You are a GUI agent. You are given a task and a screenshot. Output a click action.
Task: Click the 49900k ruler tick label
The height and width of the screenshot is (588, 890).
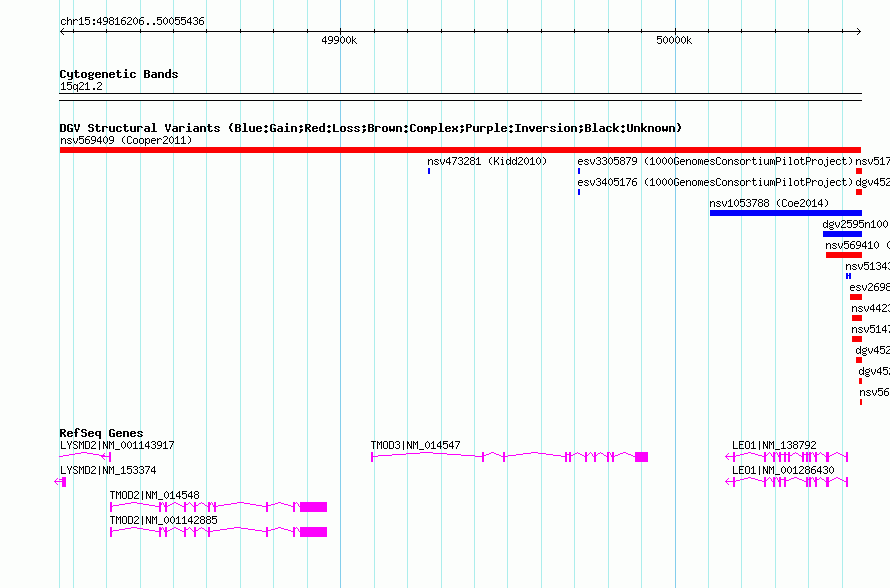coord(339,40)
